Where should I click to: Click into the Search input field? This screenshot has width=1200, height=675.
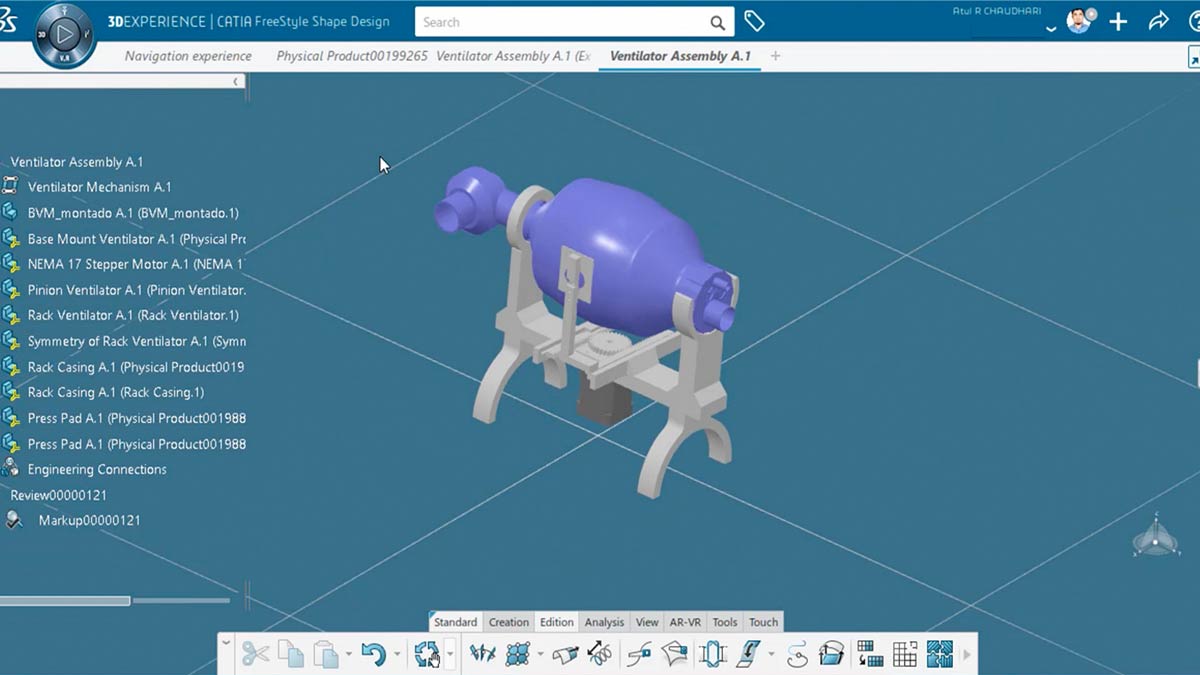click(x=560, y=22)
